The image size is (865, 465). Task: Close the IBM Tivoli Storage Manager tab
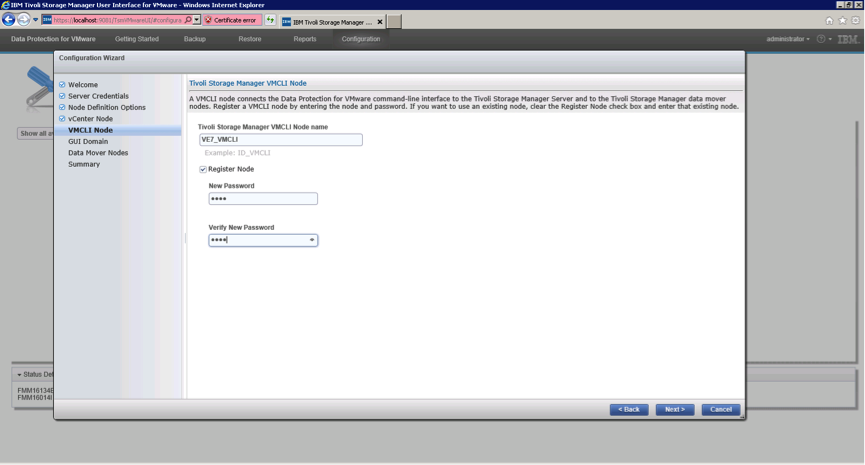(x=380, y=22)
